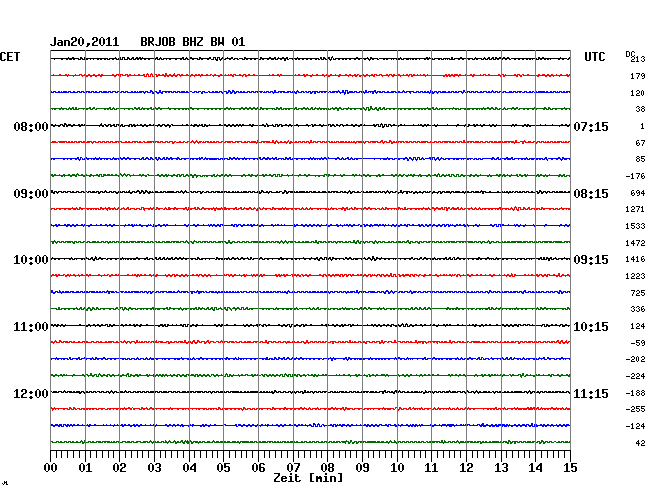Select the 11:00 CET time label
Viewport: 650px width, 494px height.
[31, 327]
